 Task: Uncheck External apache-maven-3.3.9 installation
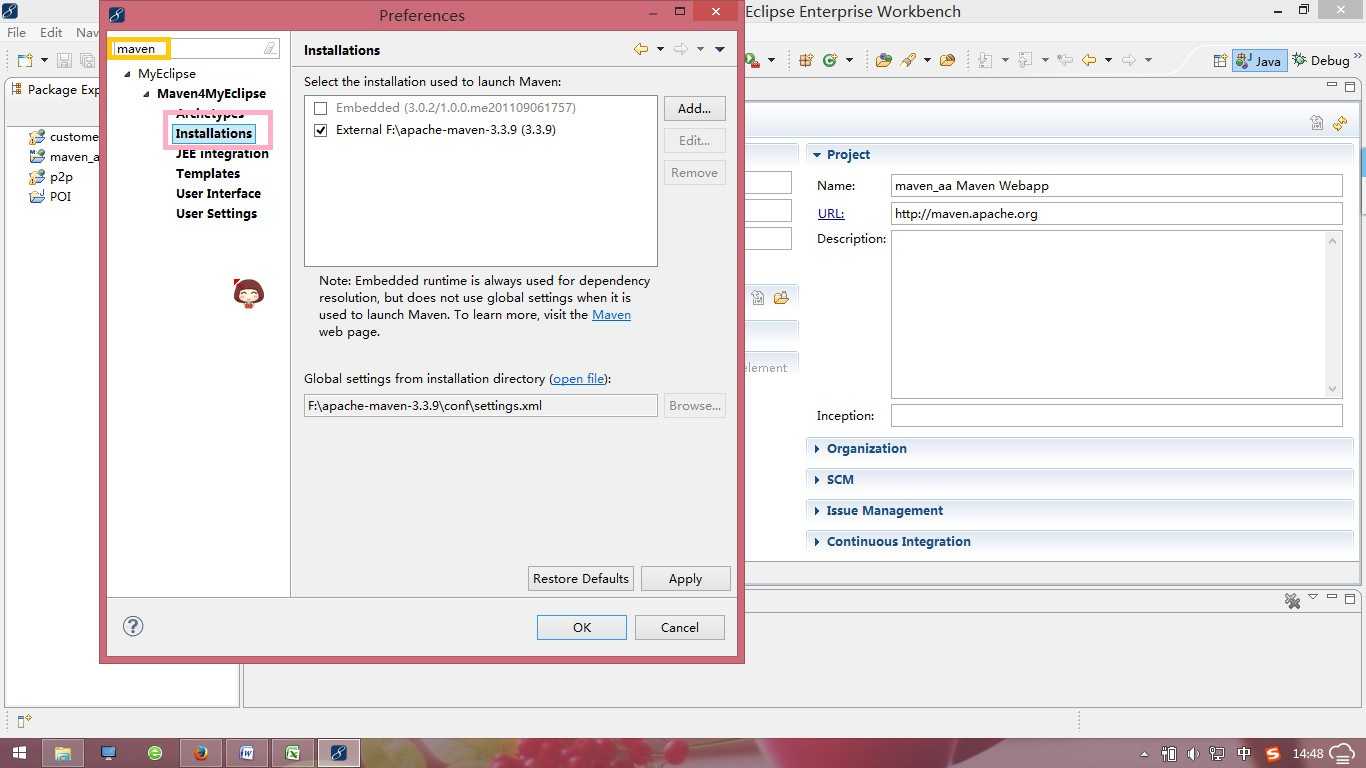tap(321, 130)
